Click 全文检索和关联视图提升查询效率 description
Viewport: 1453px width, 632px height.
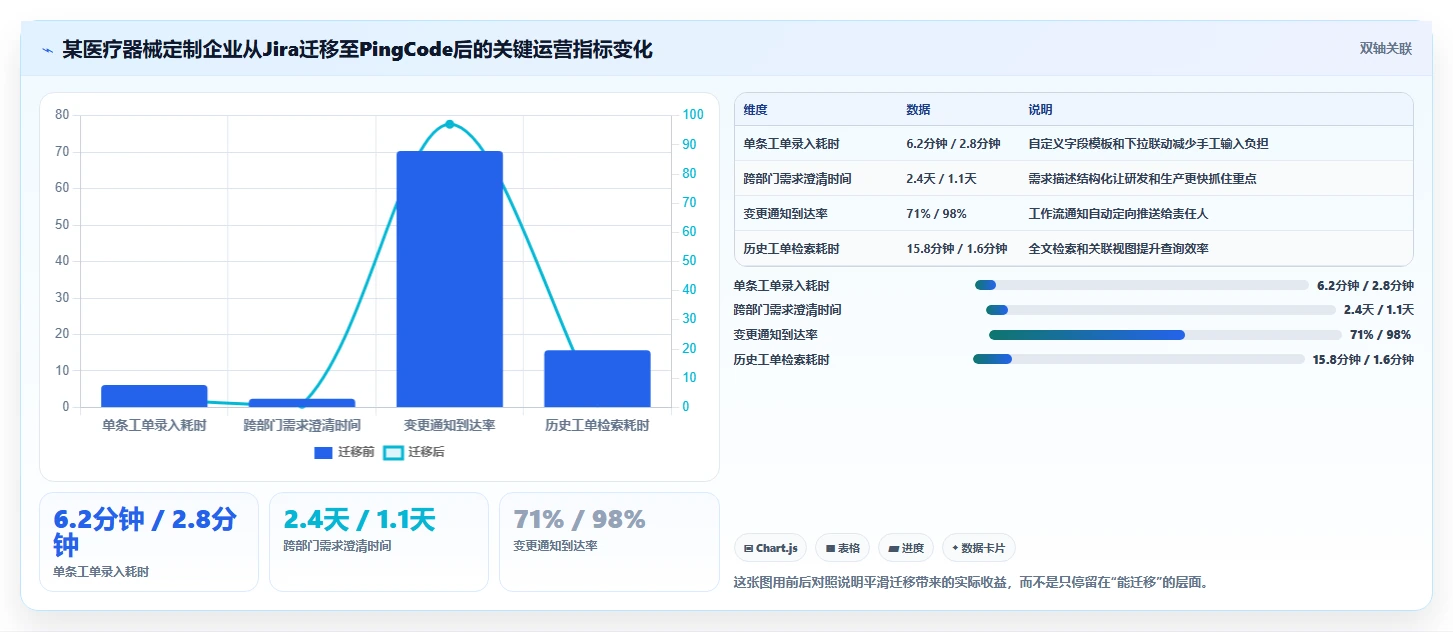[x=1118, y=249]
